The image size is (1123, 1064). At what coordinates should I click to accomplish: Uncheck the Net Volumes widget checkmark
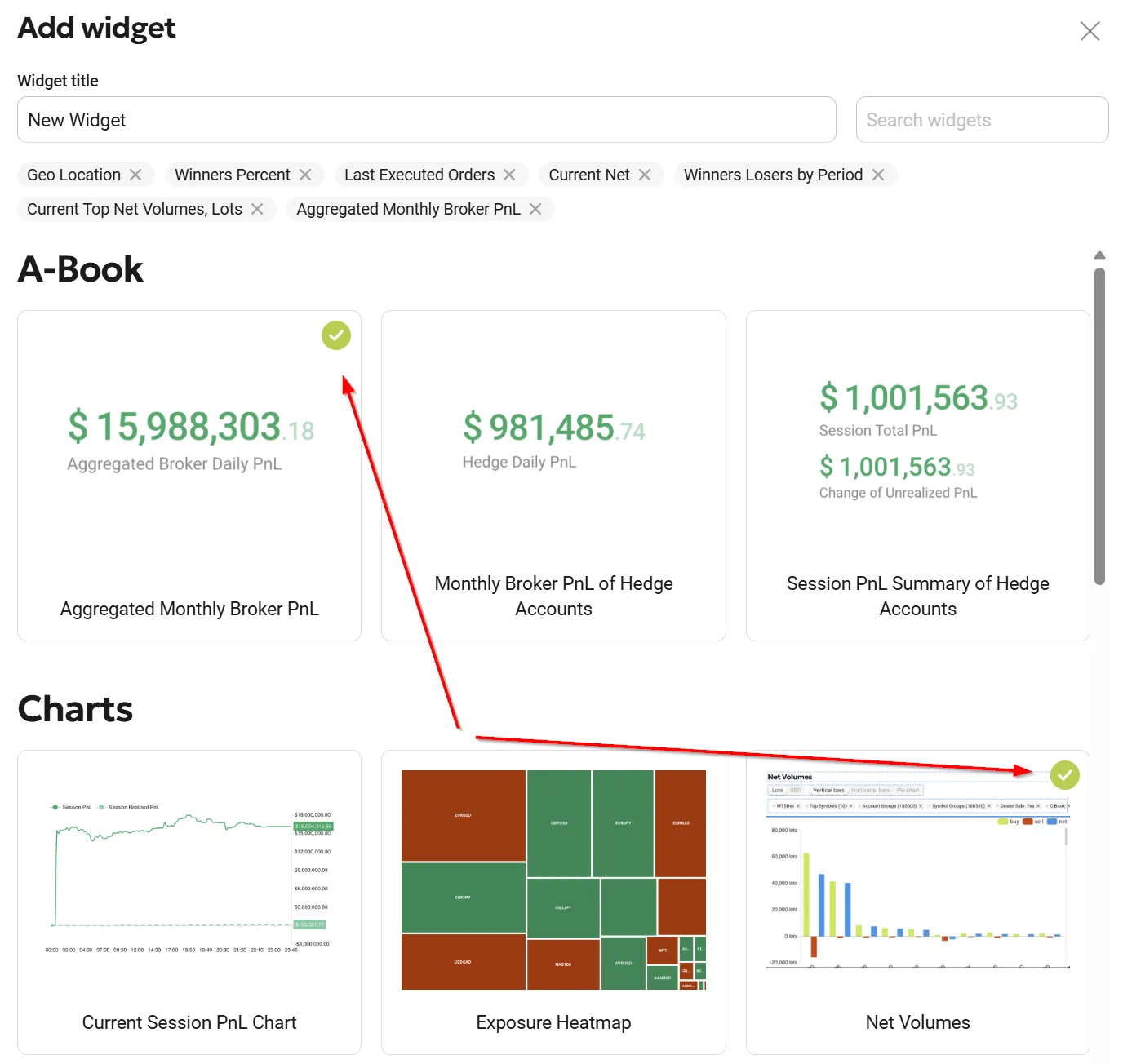(1065, 775)
